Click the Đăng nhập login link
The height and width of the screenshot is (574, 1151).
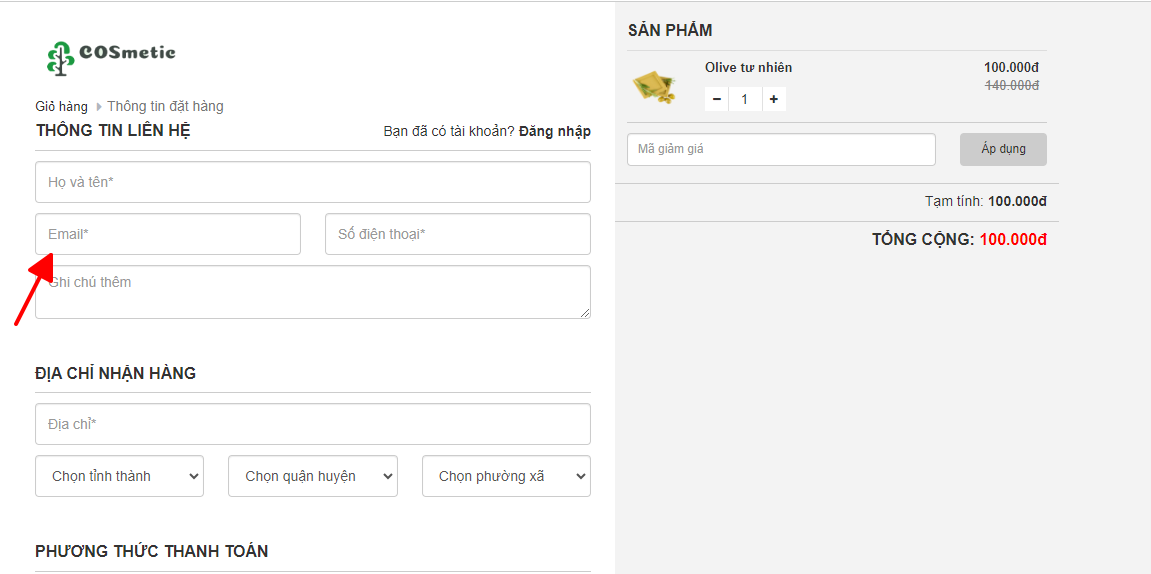click(554, 131)
